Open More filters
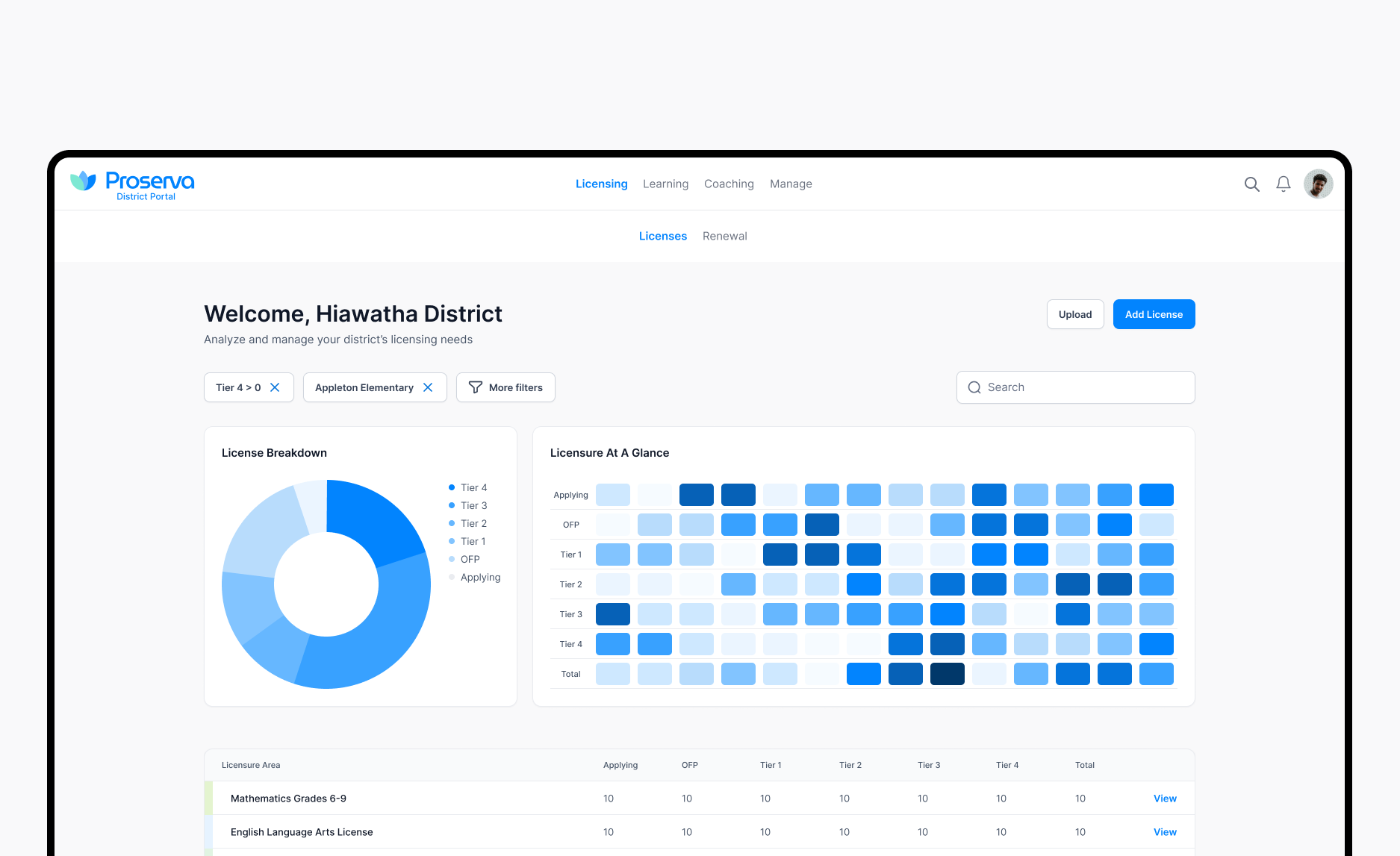 tap(505, 387)
